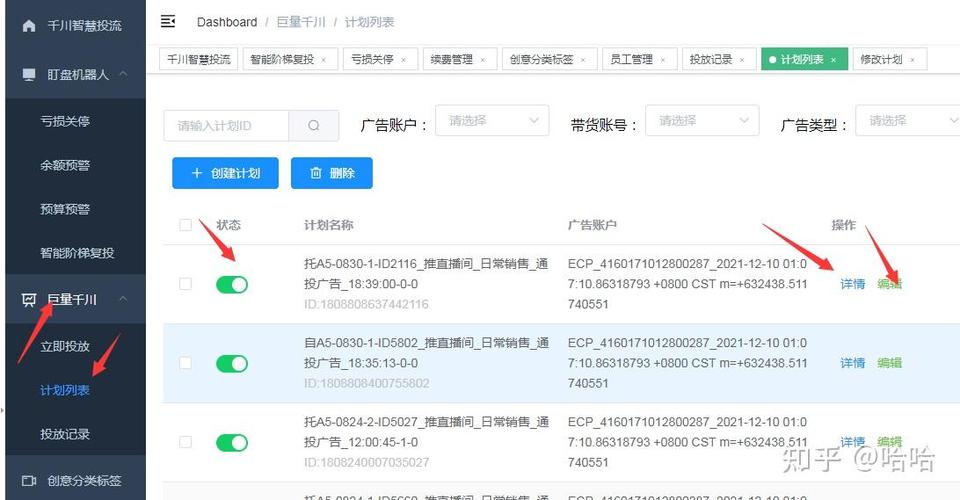Image resolution: width=960 pixels, height=500 pixels.
Task: Close the 投放记录 tab
Action: click(x=742, y=60)
